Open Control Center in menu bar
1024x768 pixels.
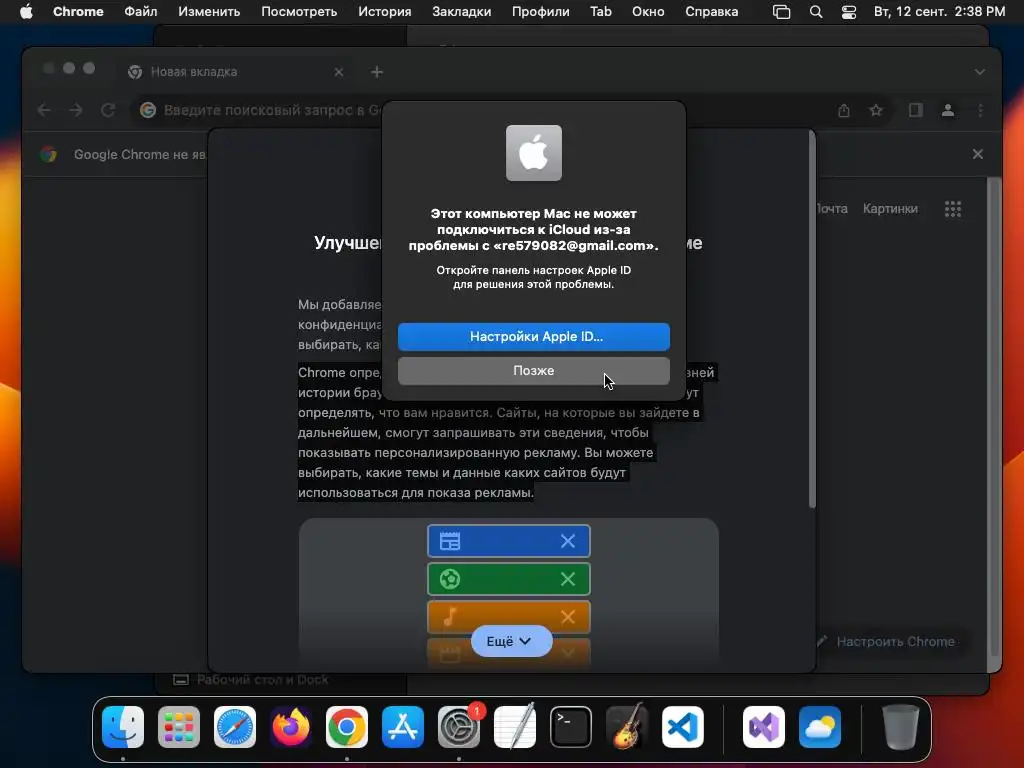(x=848, y=12)
